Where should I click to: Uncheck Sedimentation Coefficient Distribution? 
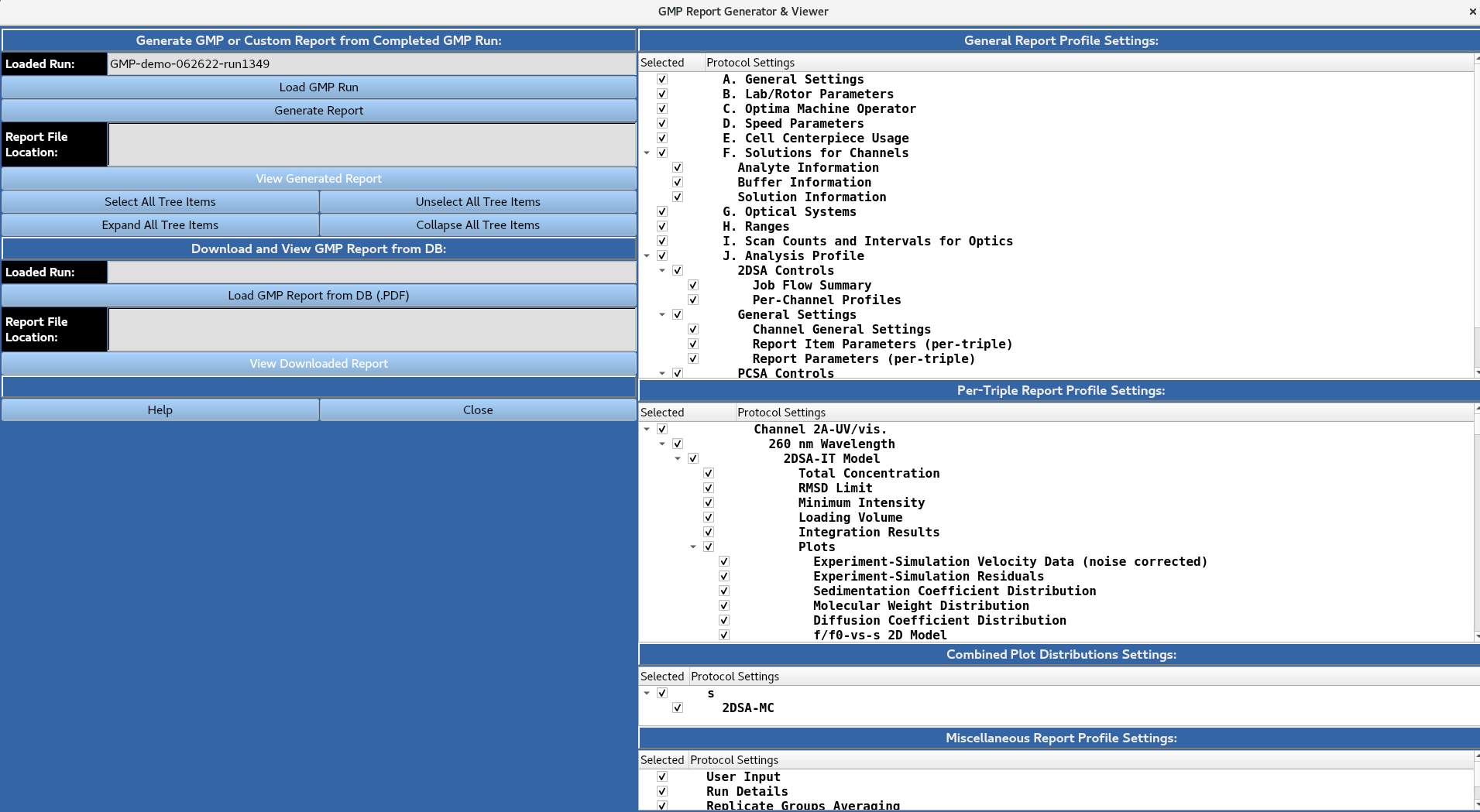coord(723,590)
